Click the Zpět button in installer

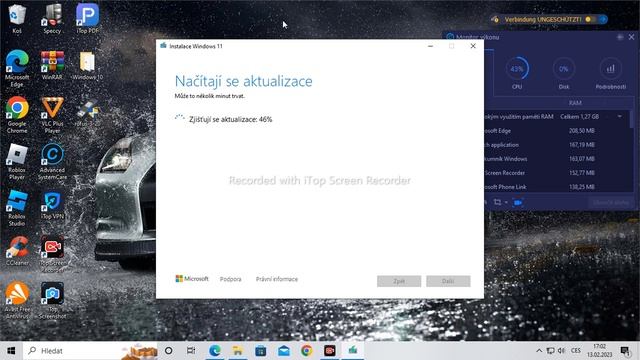pos(399,281)
